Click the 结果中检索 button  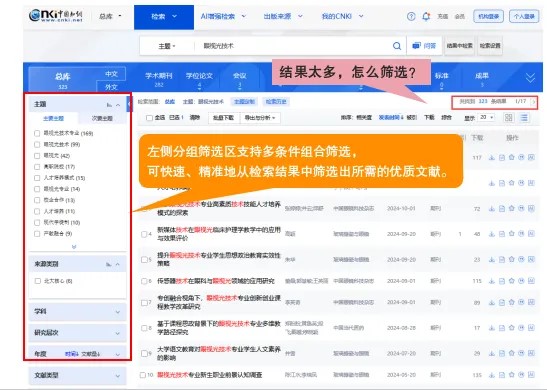pyautogui.click(x=459, y=46)
